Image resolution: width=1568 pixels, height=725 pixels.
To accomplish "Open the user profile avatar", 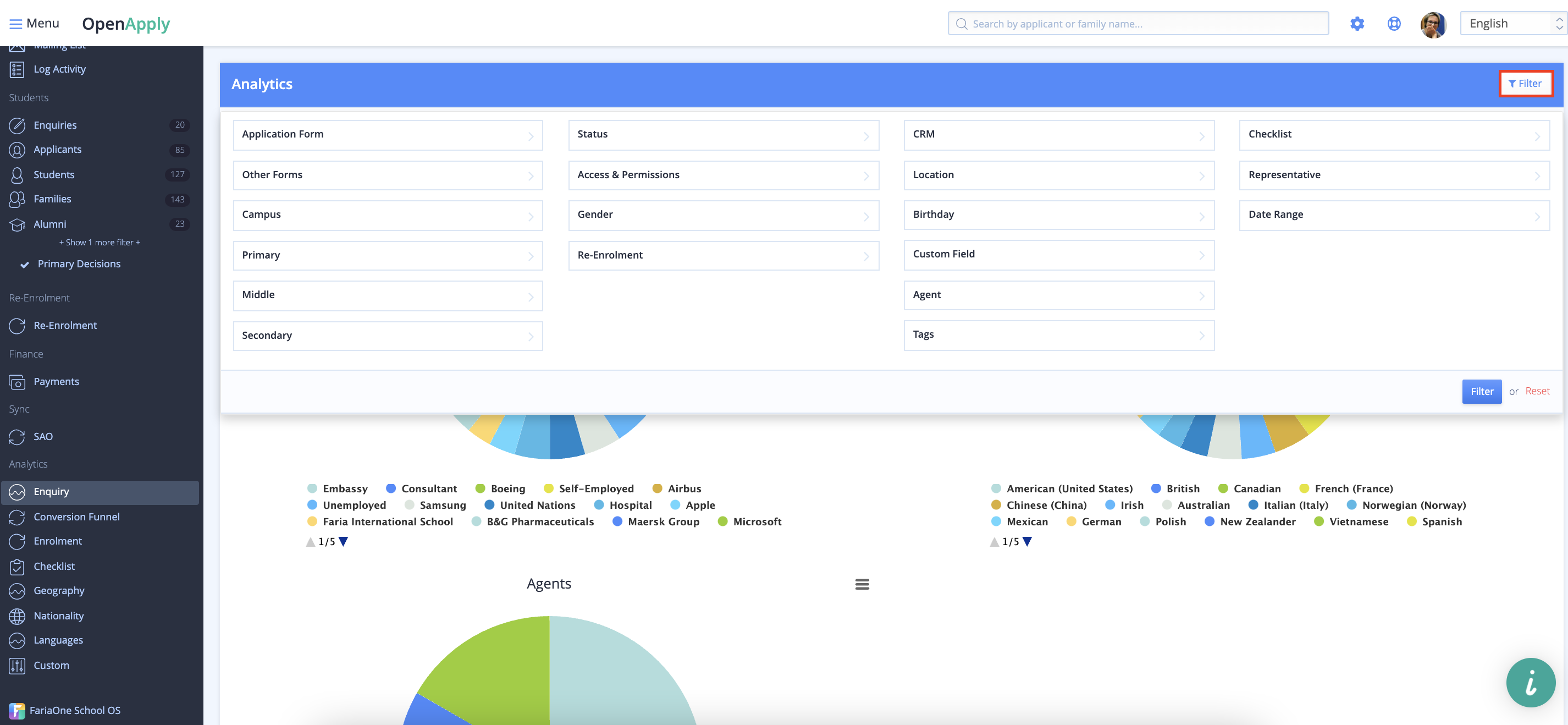I will click(1433, 24).
